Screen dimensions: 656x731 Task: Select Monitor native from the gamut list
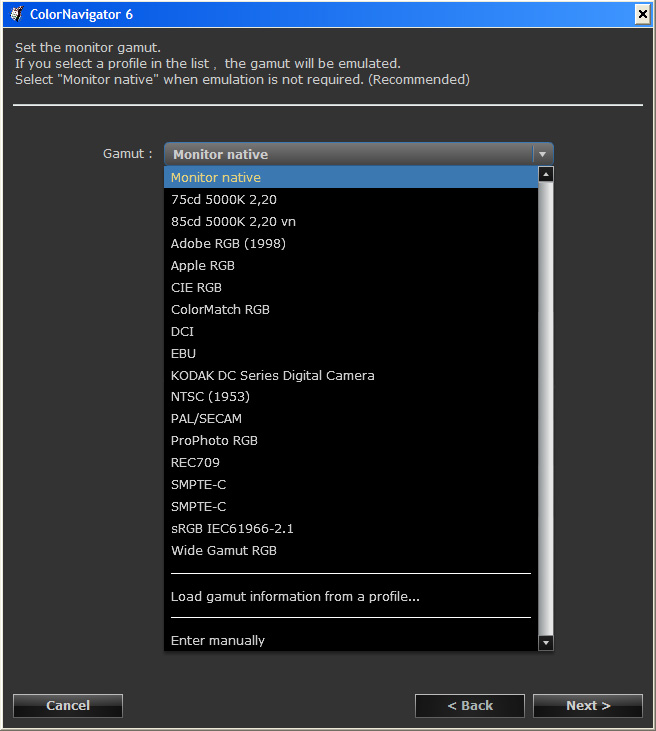pyautogui.click(x=216, y=178)
